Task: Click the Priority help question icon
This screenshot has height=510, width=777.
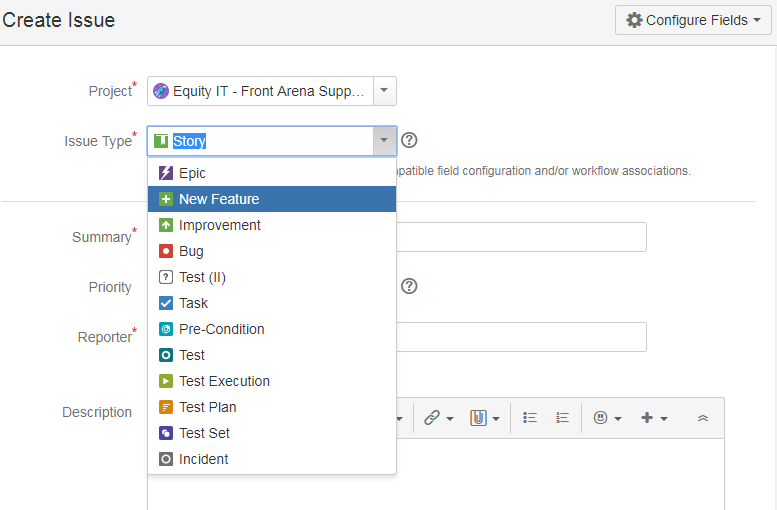Action: pos(409,286)
